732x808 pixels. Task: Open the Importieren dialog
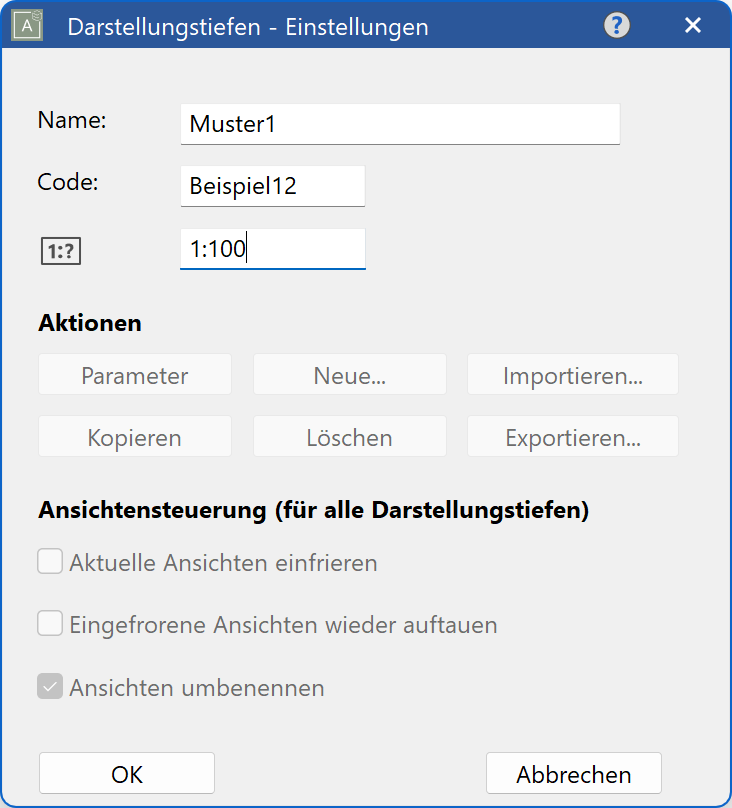[572, 374]
